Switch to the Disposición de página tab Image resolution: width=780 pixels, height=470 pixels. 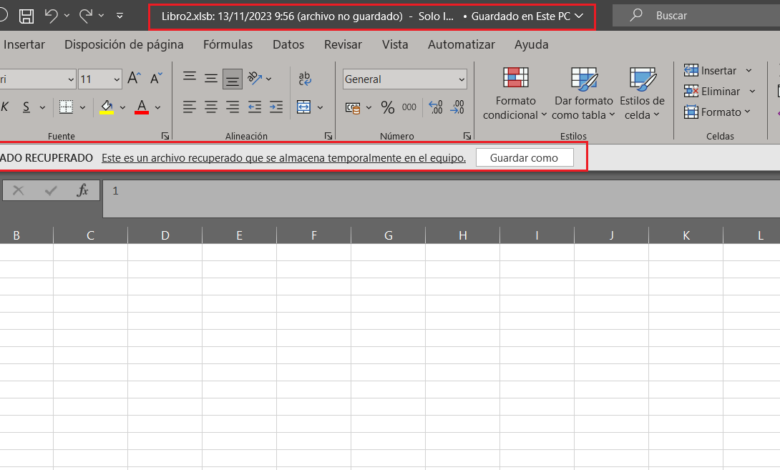tap(124, 44)
